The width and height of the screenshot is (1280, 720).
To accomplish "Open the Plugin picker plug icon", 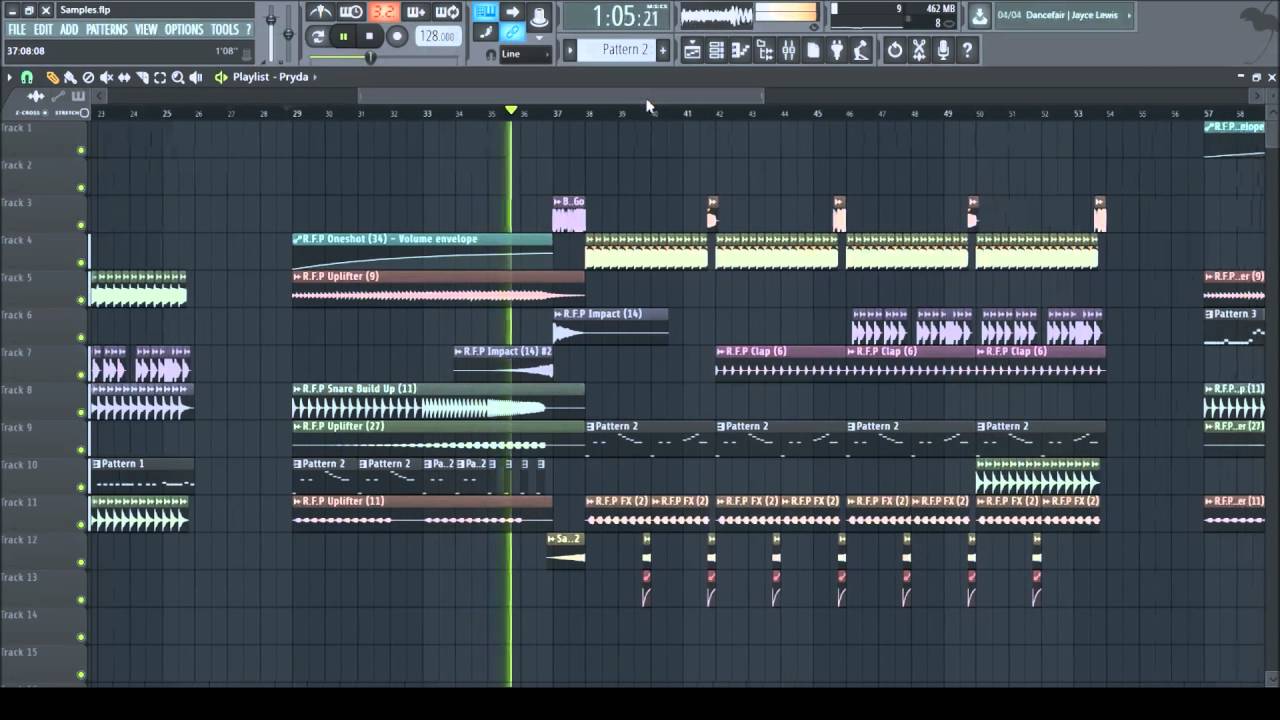I will (x=837, y=50).
